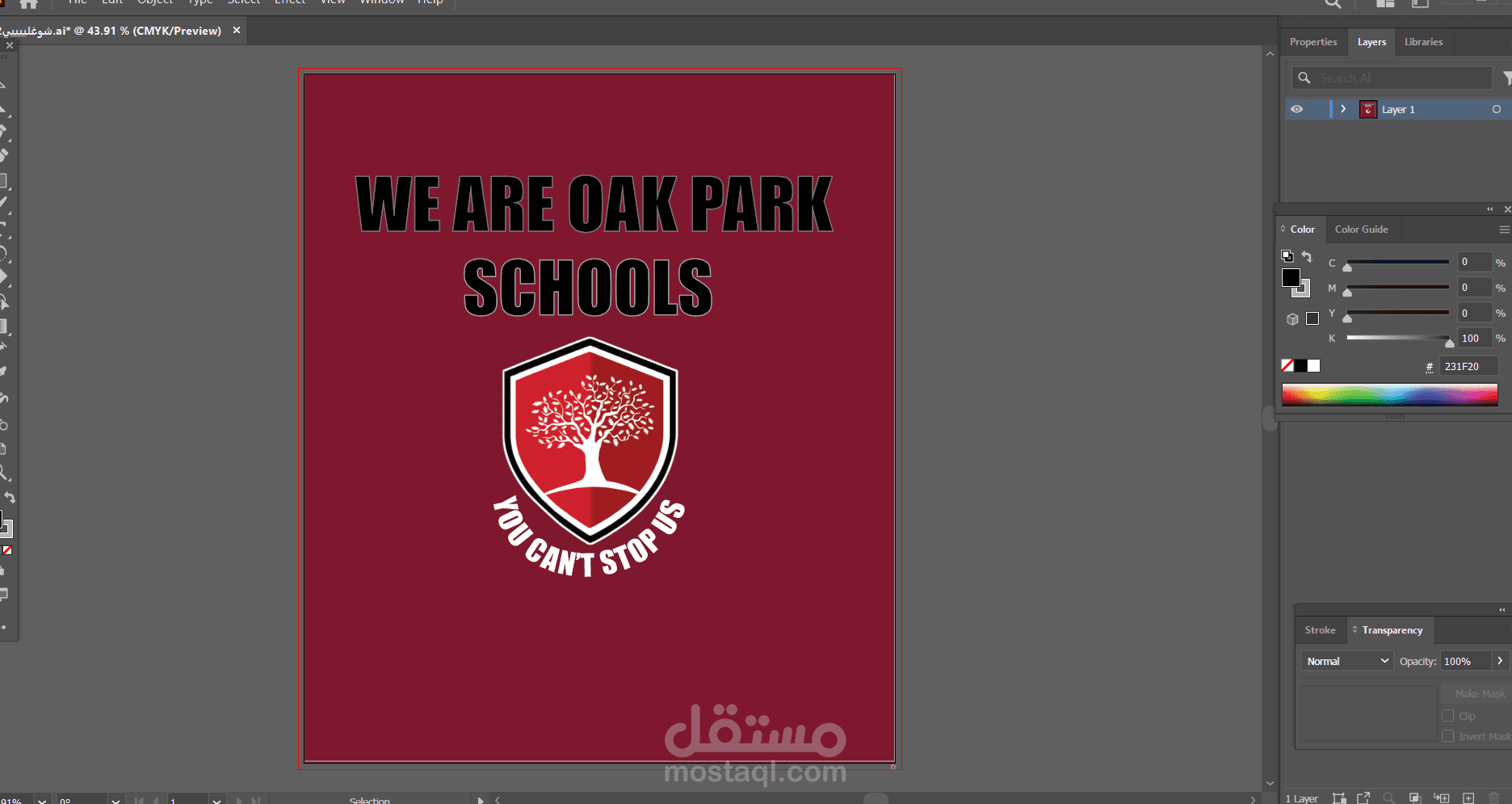1512x804 pixels.
Task: Click the status bar play arrow
Action: 481,800
